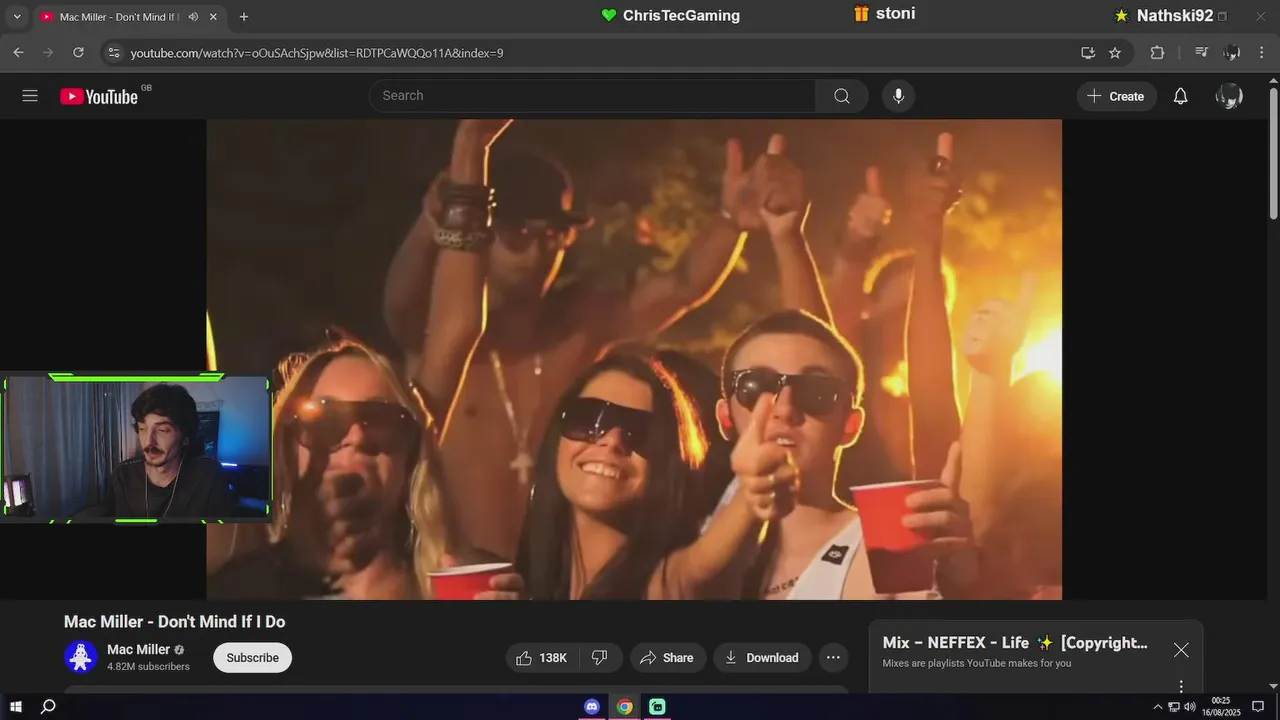Open Chrome media controls icon

[x=1202, y=53]
